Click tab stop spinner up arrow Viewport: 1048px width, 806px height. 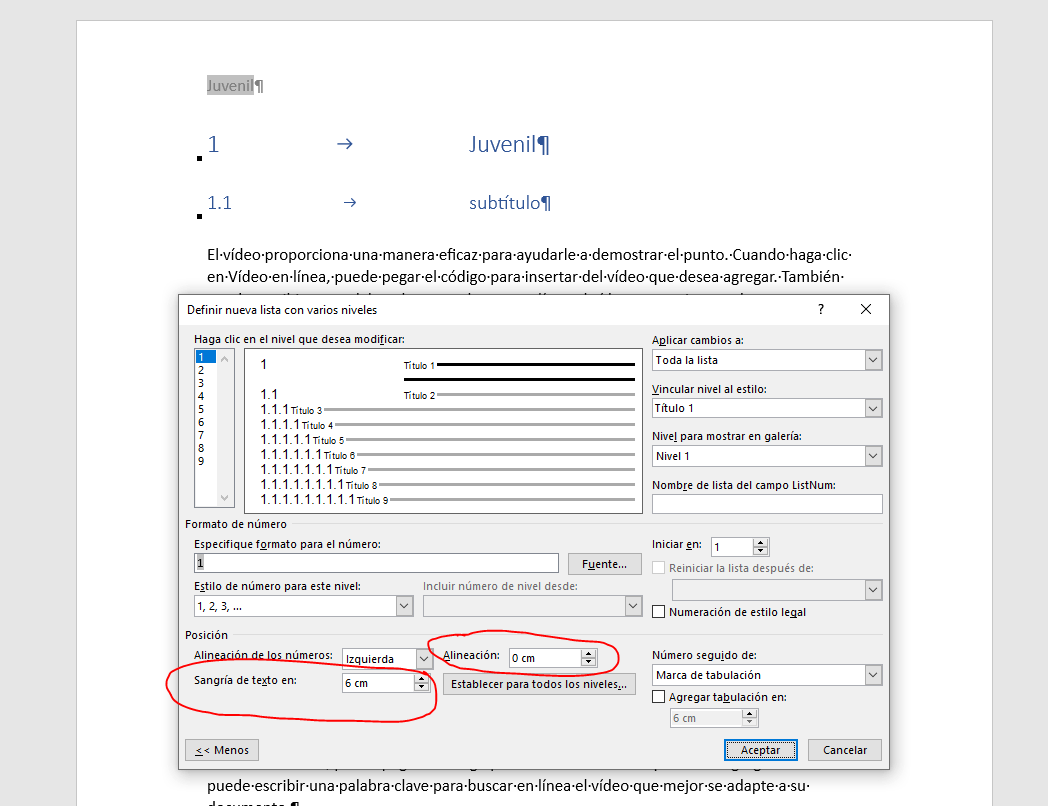(750, 714)
